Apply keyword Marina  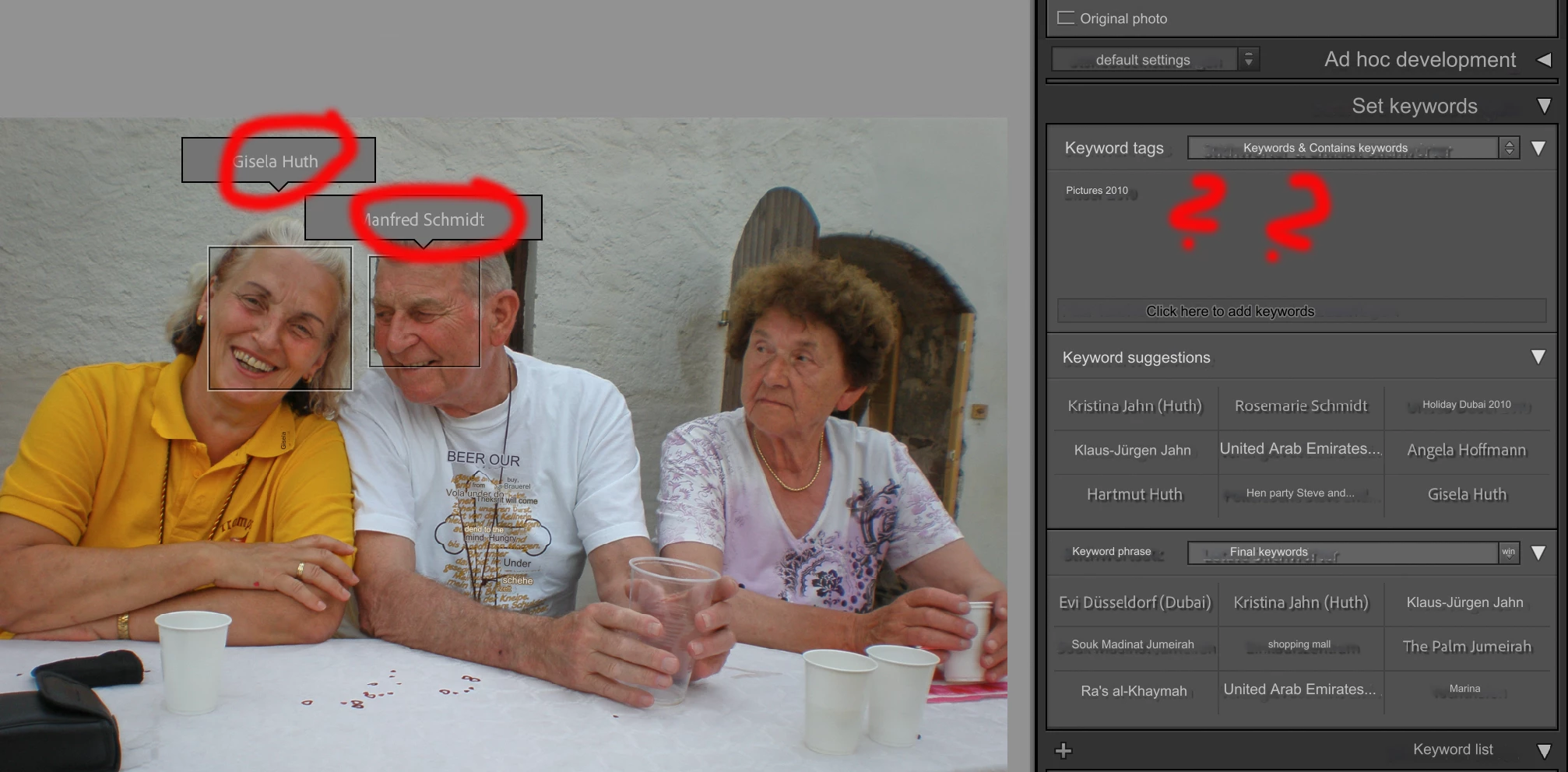coord(1464,689)
